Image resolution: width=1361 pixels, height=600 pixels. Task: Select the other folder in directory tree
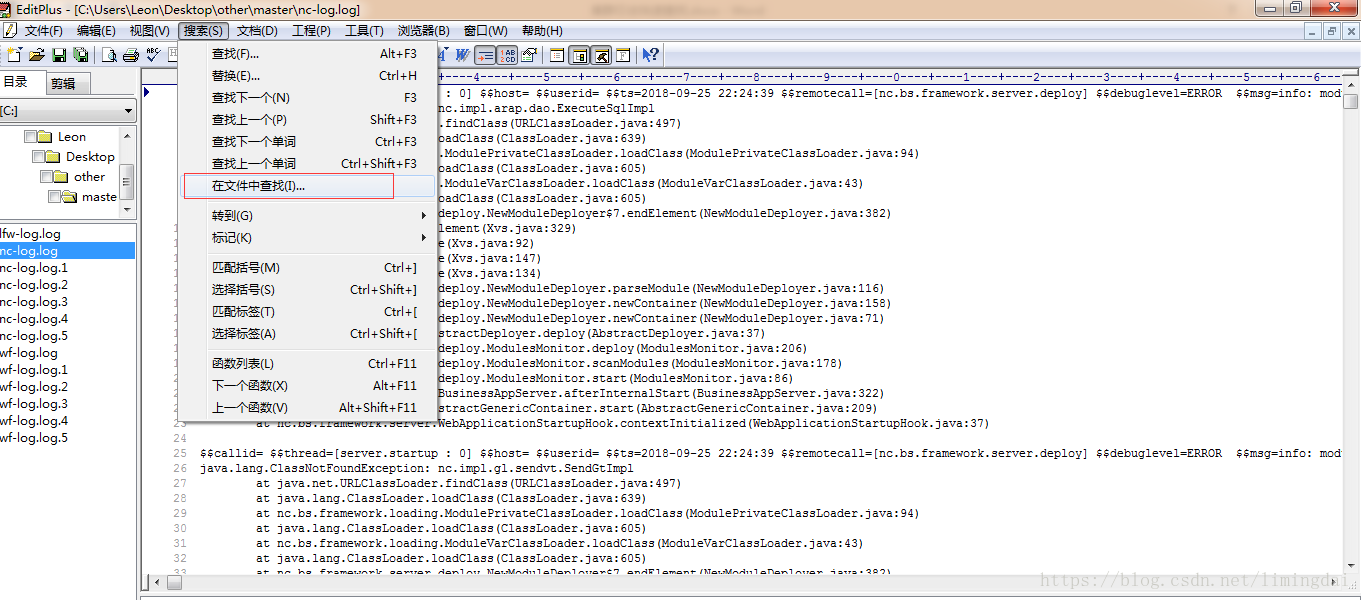point(89,177)
